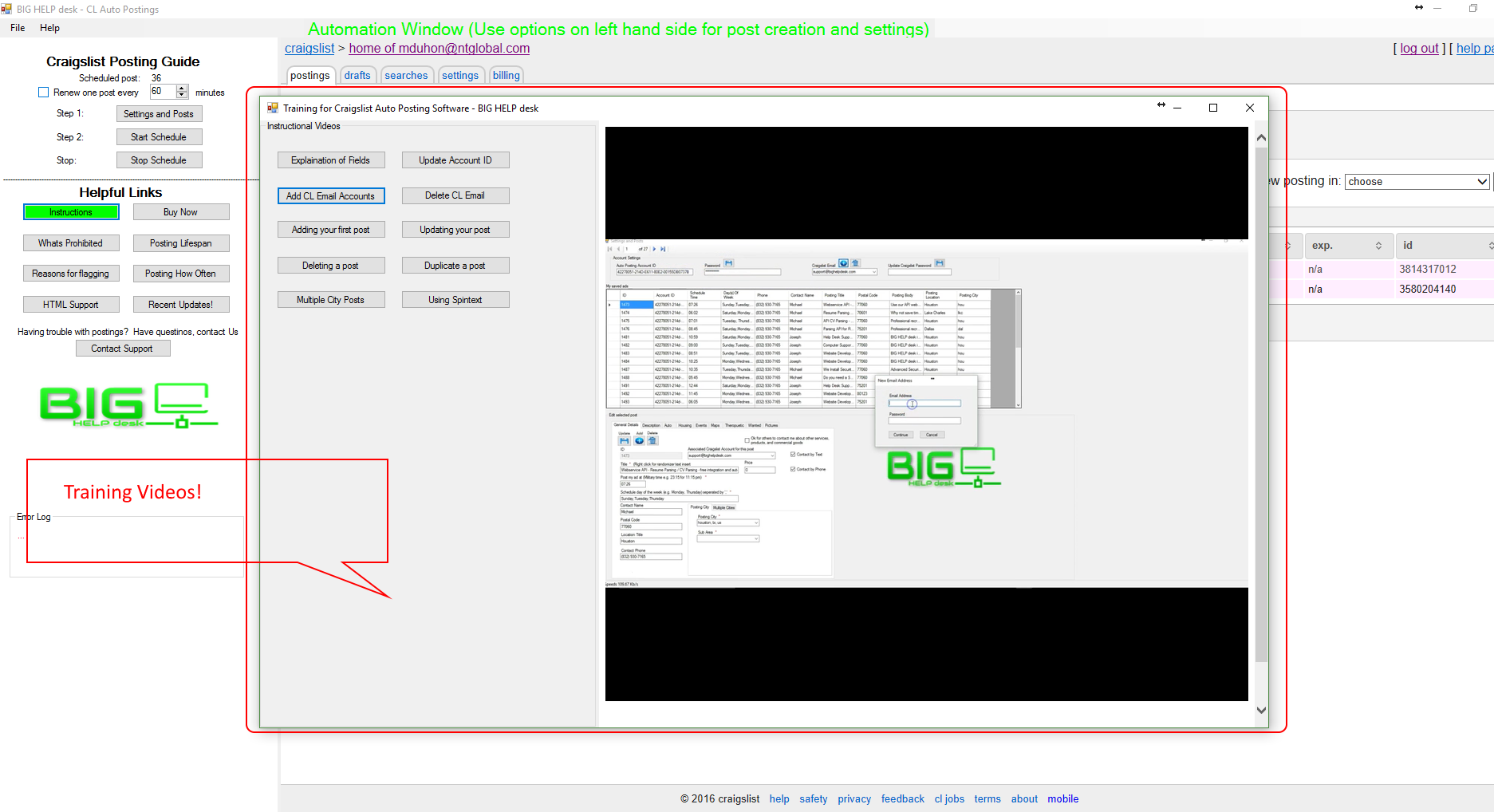Switch to the drafts tab
1494x812 pixels.
point(357,75)
